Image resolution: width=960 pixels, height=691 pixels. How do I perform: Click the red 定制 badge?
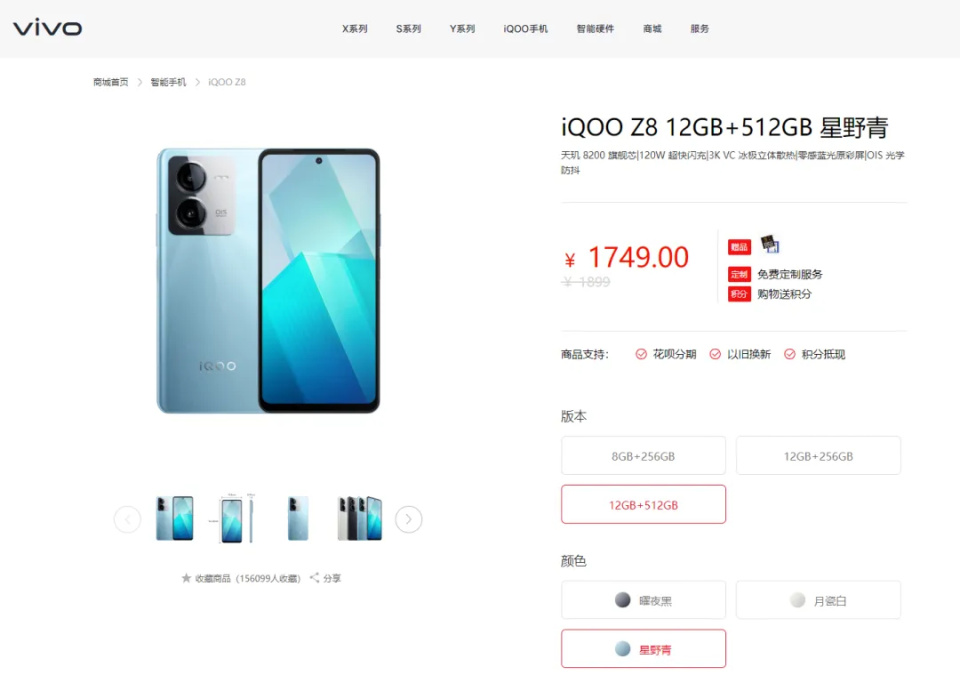pyautogui.click(x=739, y=274)
